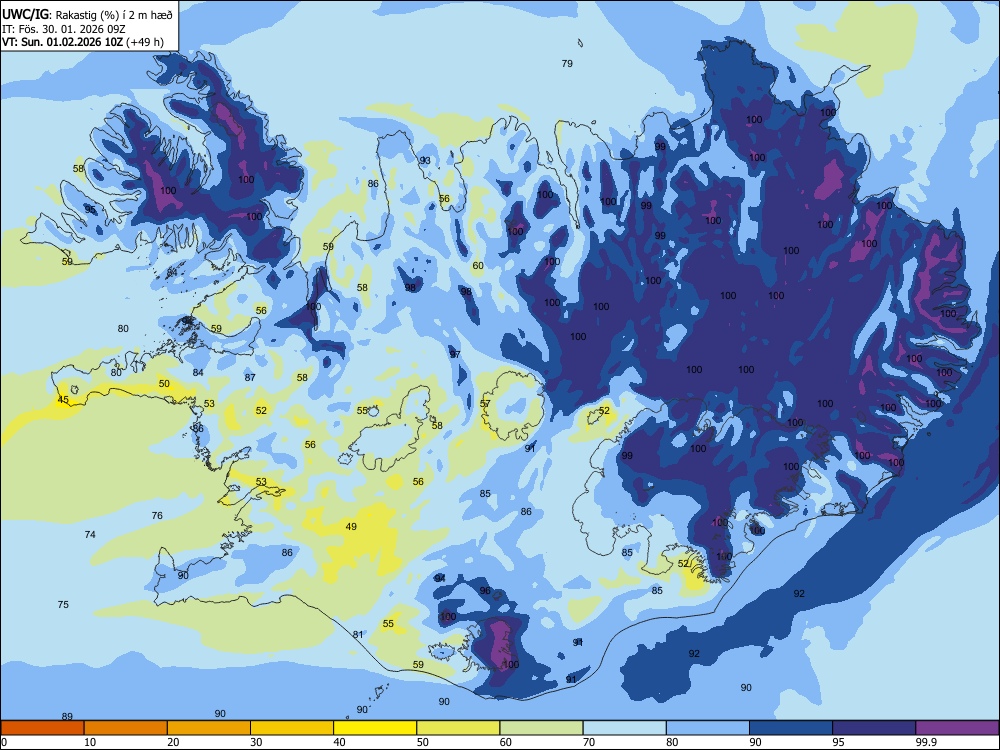Click the 'VT: Sun. 01.02.2026 10Z' valid time
This screenshot has height=750, width=1000.
coord(62,42)
